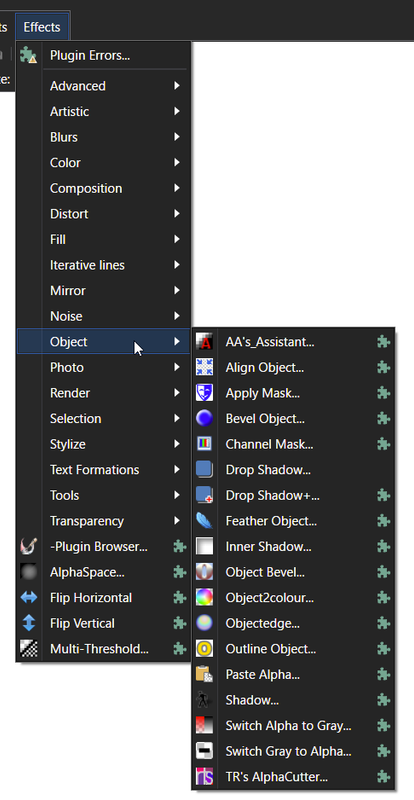Click the Plugin Browser icon
Screen dimensions: 414x800
point(29,546)
